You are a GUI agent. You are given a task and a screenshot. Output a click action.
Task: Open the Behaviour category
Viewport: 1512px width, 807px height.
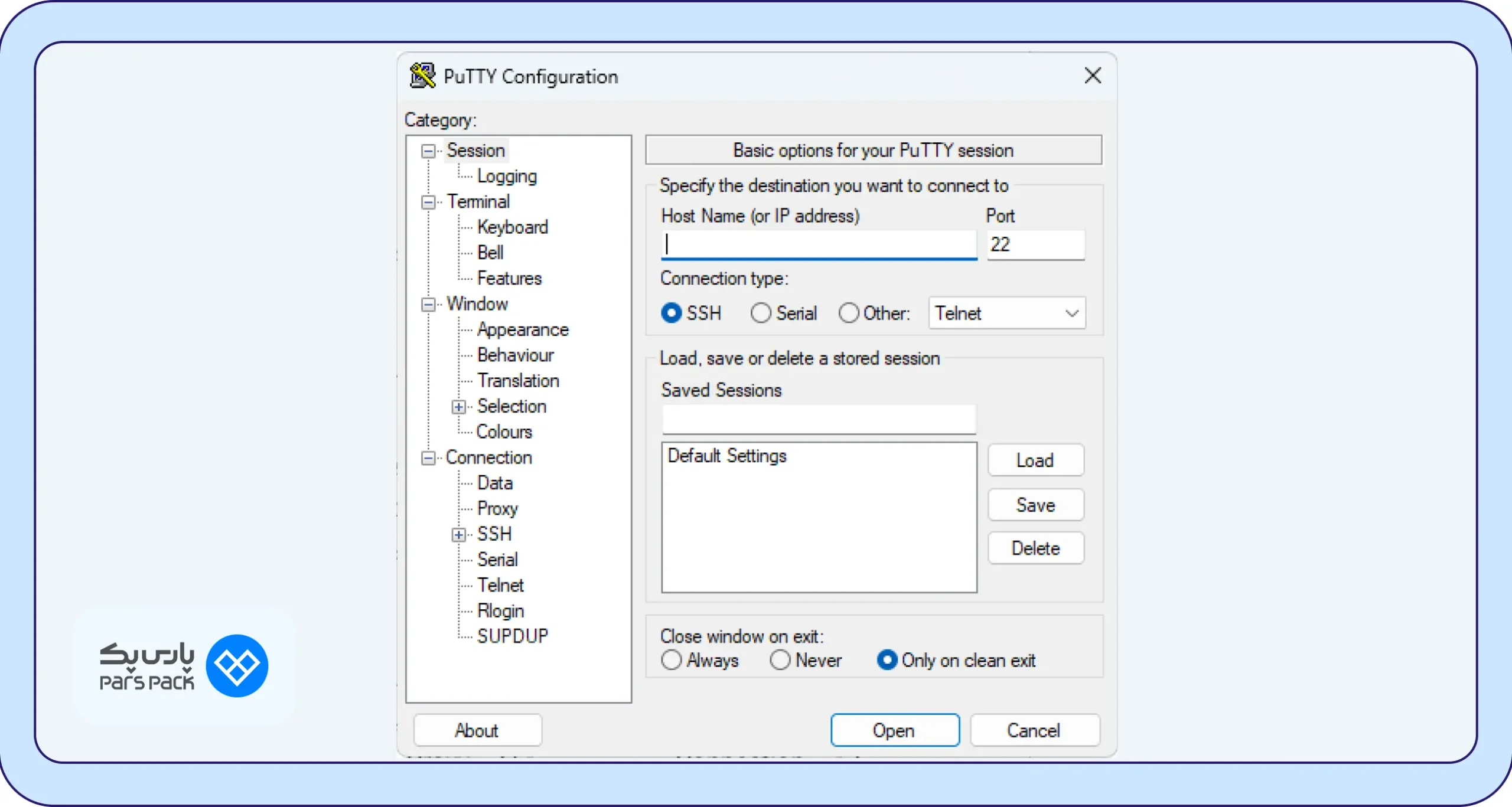[516, 355]
